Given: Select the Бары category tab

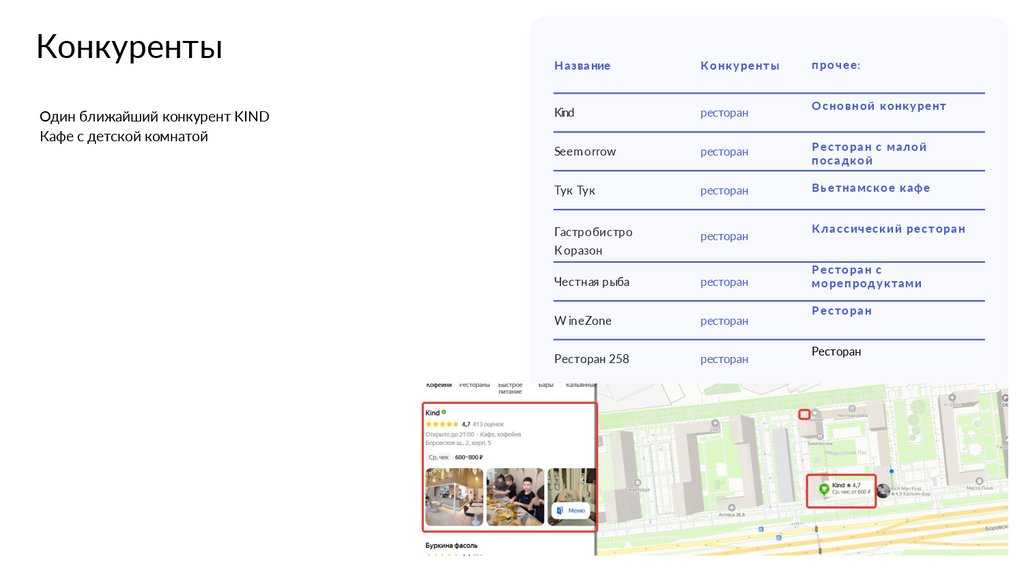Looking at the screenshot, I should pyautogui.click(x=546, y=385).
